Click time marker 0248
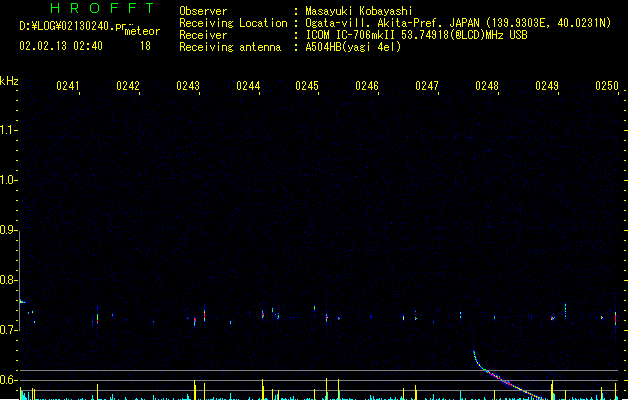Screen dimensions: 629x400 [x=487, y=86]
